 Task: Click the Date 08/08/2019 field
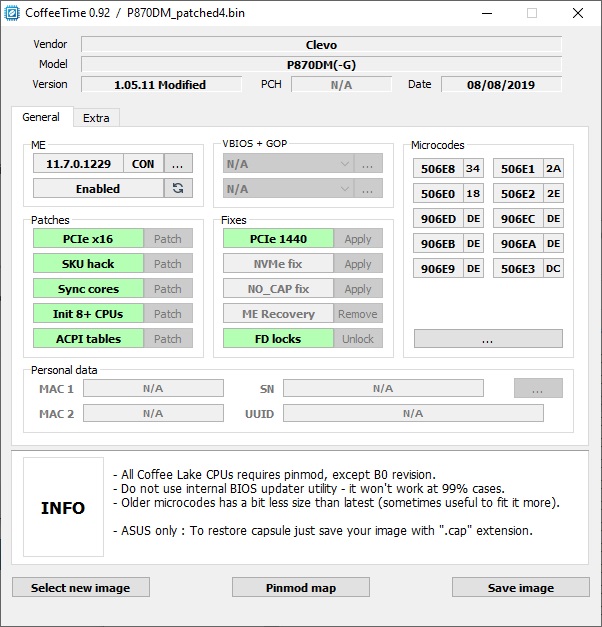point(501,84)
